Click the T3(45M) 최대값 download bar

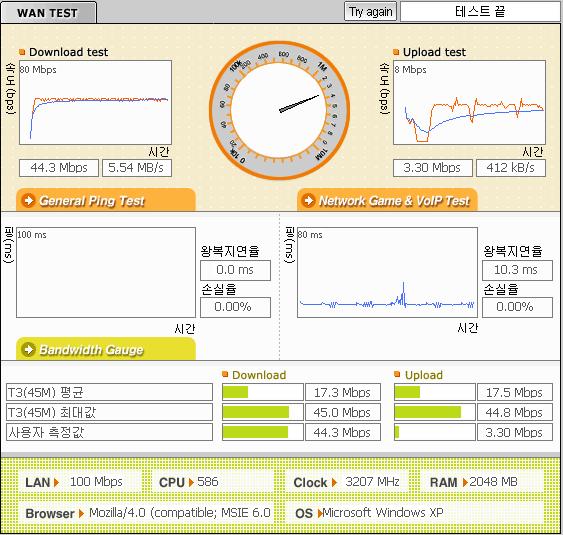point(263,412)
